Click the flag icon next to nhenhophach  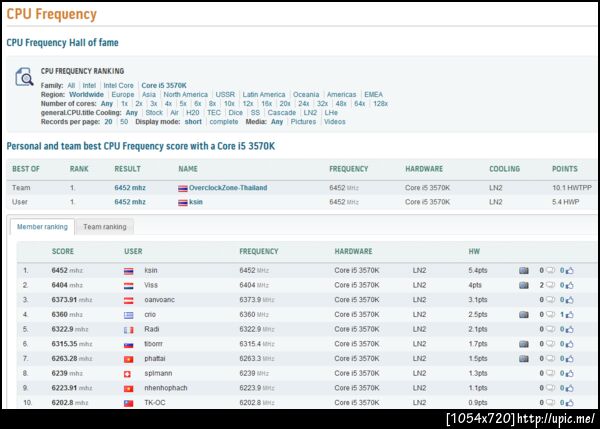tap(129, 389)
